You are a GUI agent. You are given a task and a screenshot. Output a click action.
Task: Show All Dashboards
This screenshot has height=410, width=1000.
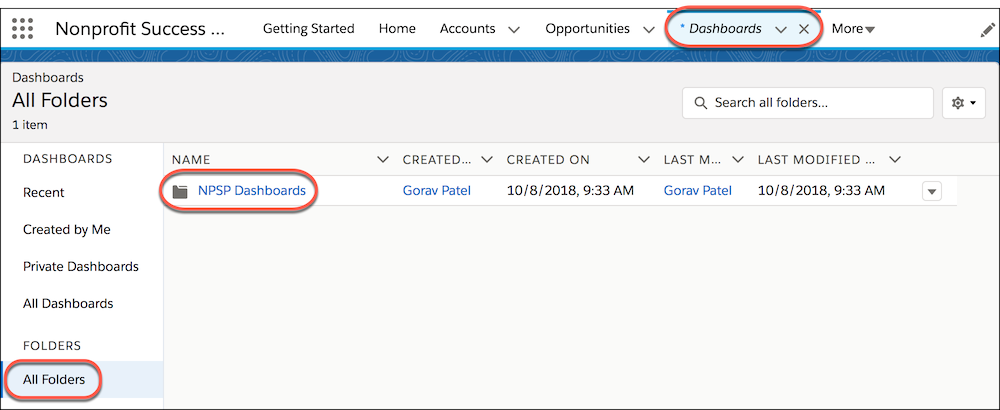tap(68, 304)
